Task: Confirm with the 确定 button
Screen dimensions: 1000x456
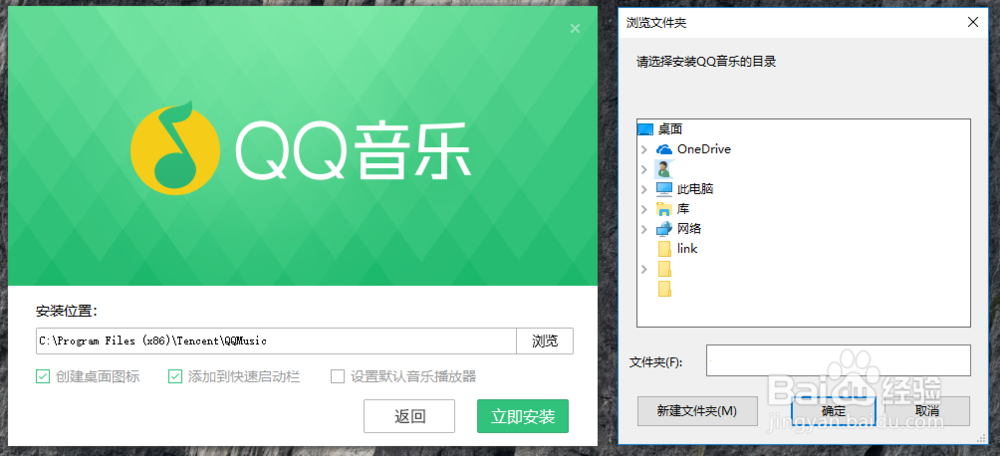Action: click(x=834, y=411)
